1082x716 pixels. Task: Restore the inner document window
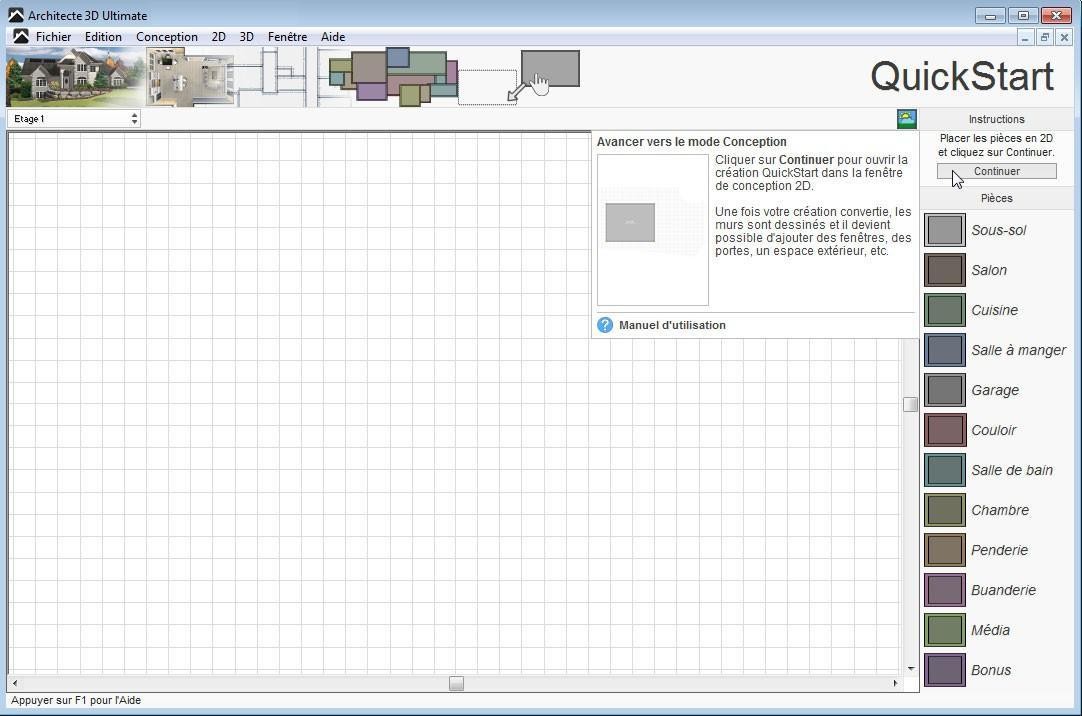point(1045,38)
